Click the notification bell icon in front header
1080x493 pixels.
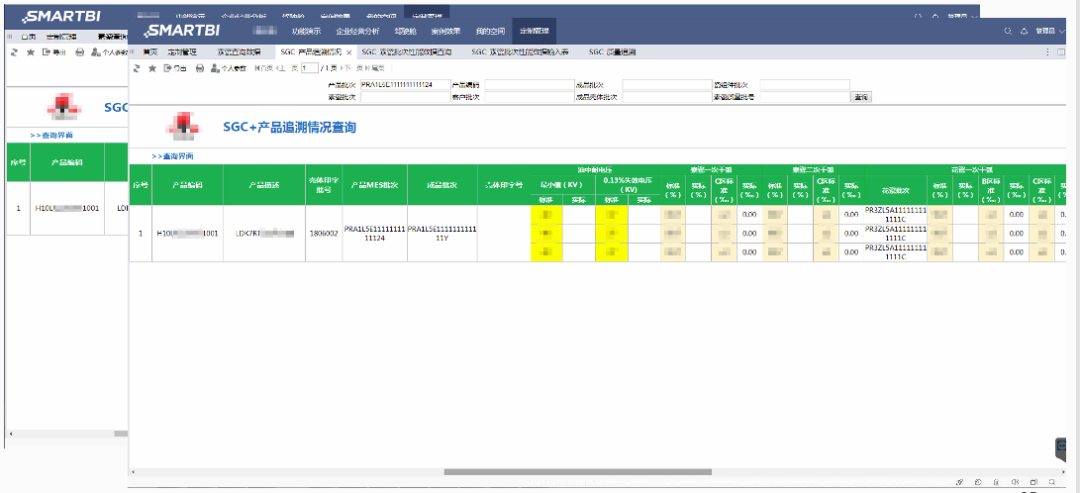pyautogui.click(x=1024, y=31)
